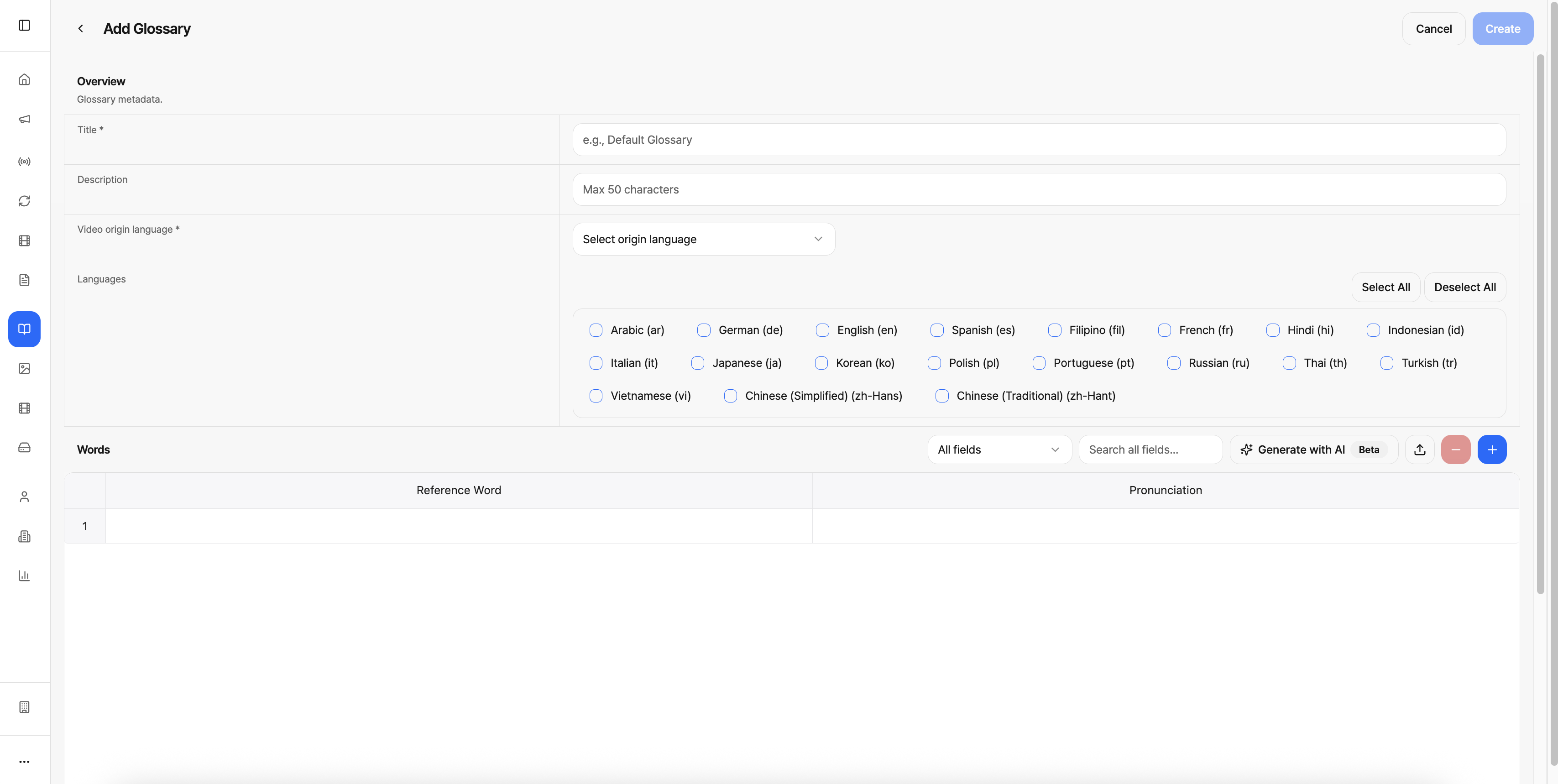Open the Select origin language dropdown
The width and height of the screenshot is (1558, 784).
pos(703,239)
